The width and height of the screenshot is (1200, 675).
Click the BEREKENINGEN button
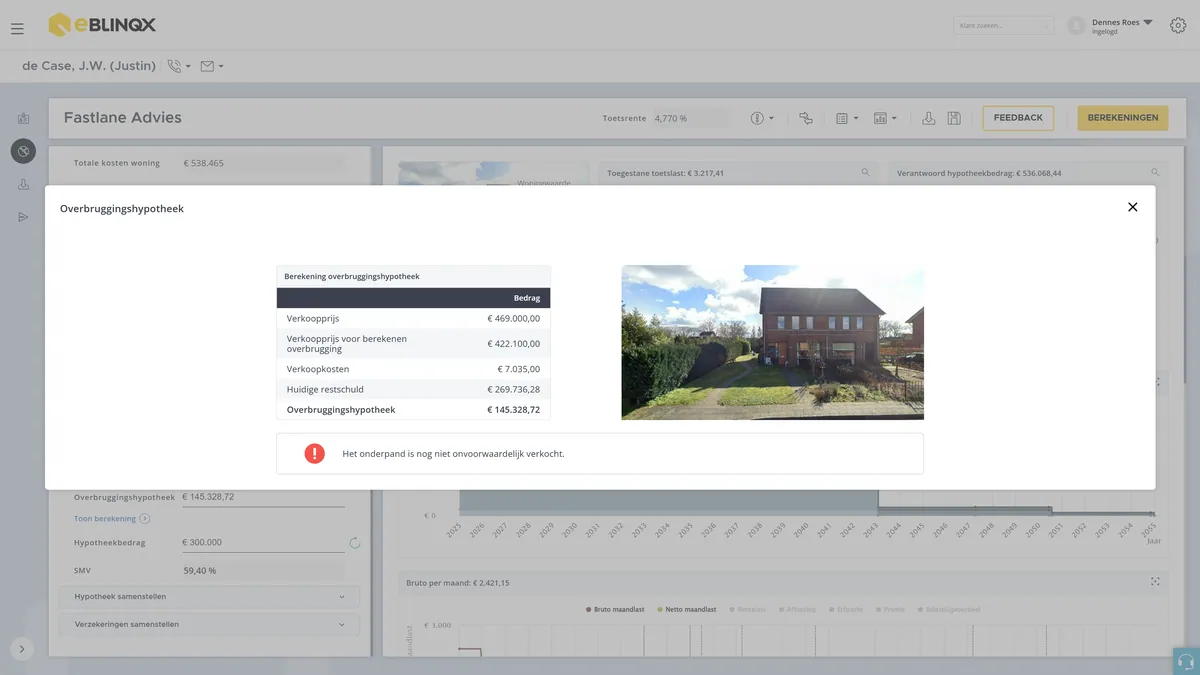(1123, 118)
